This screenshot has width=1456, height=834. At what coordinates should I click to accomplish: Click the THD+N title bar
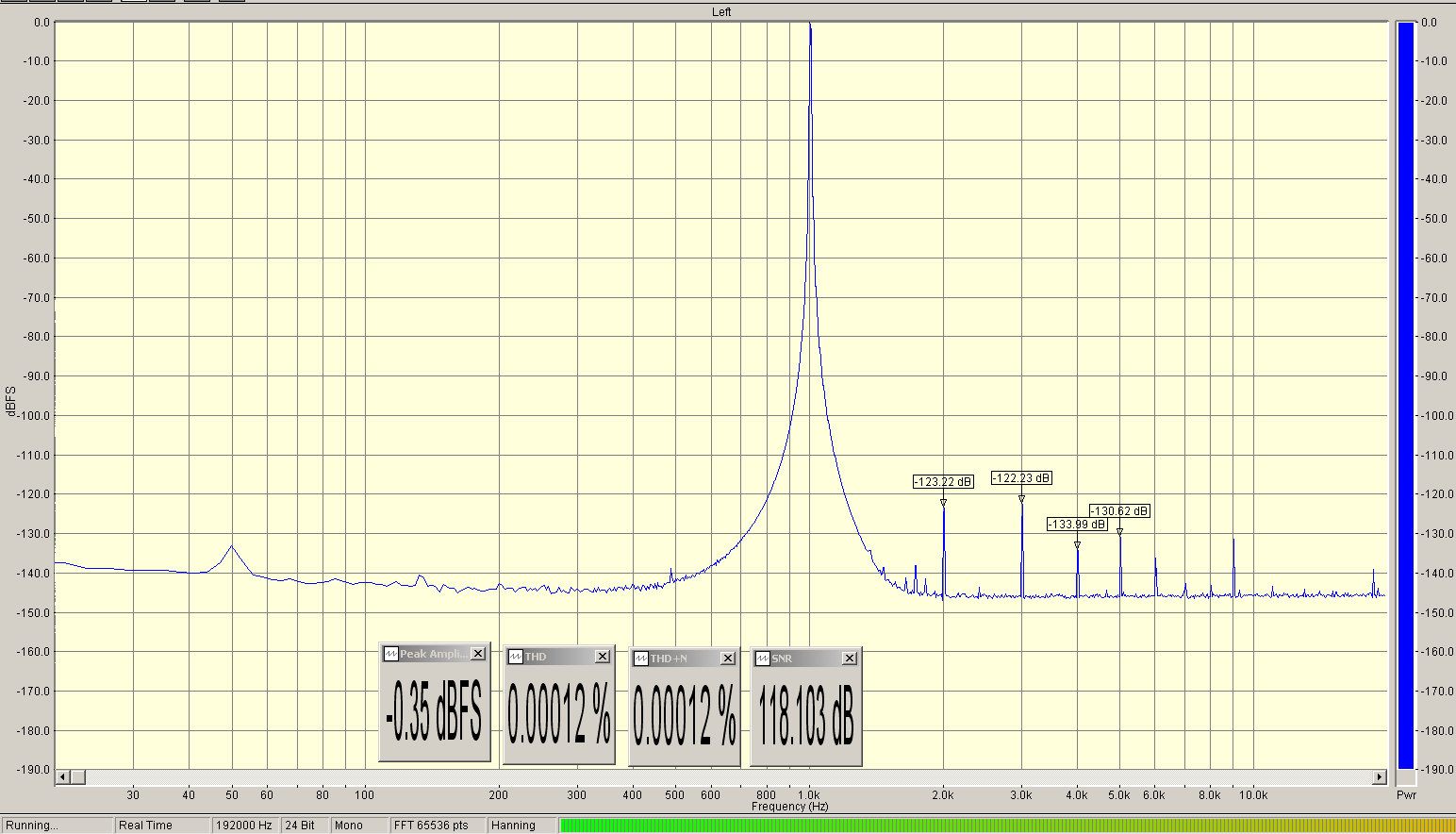coord(685,659)
